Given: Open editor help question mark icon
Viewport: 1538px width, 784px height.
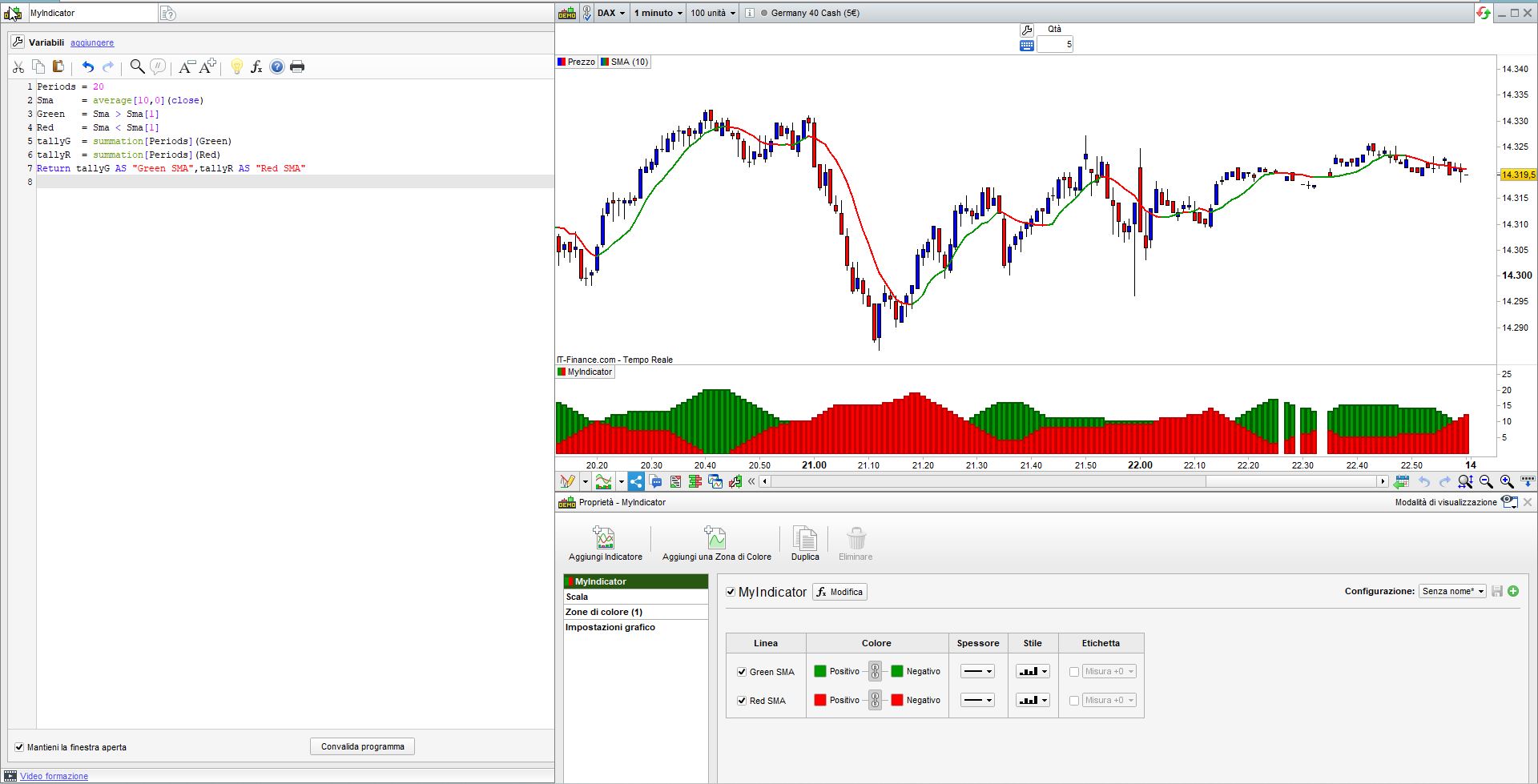Looking at the screenshot, I should pyautogui.click(x=277, y=66).
